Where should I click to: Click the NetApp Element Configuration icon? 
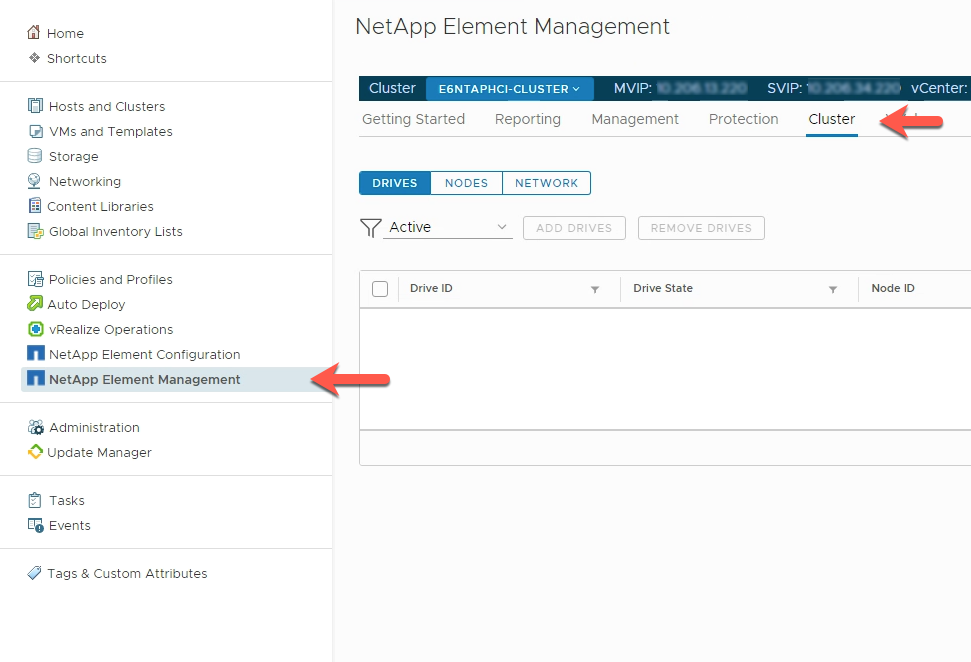(x=36, y=354)
